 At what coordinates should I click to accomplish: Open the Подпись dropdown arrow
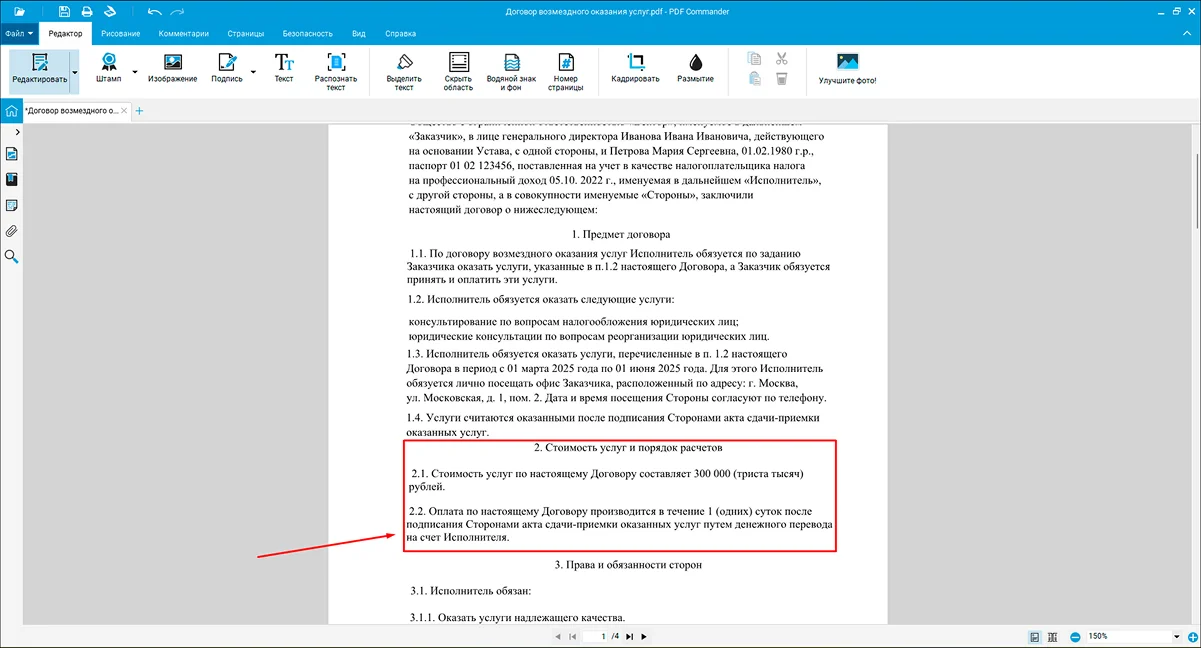click(252, 72)
